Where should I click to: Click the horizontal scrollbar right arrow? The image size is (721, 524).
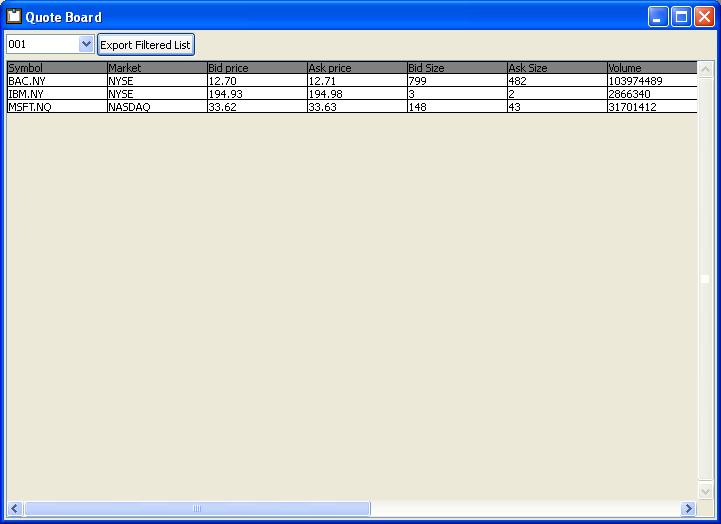coord(688,509)
